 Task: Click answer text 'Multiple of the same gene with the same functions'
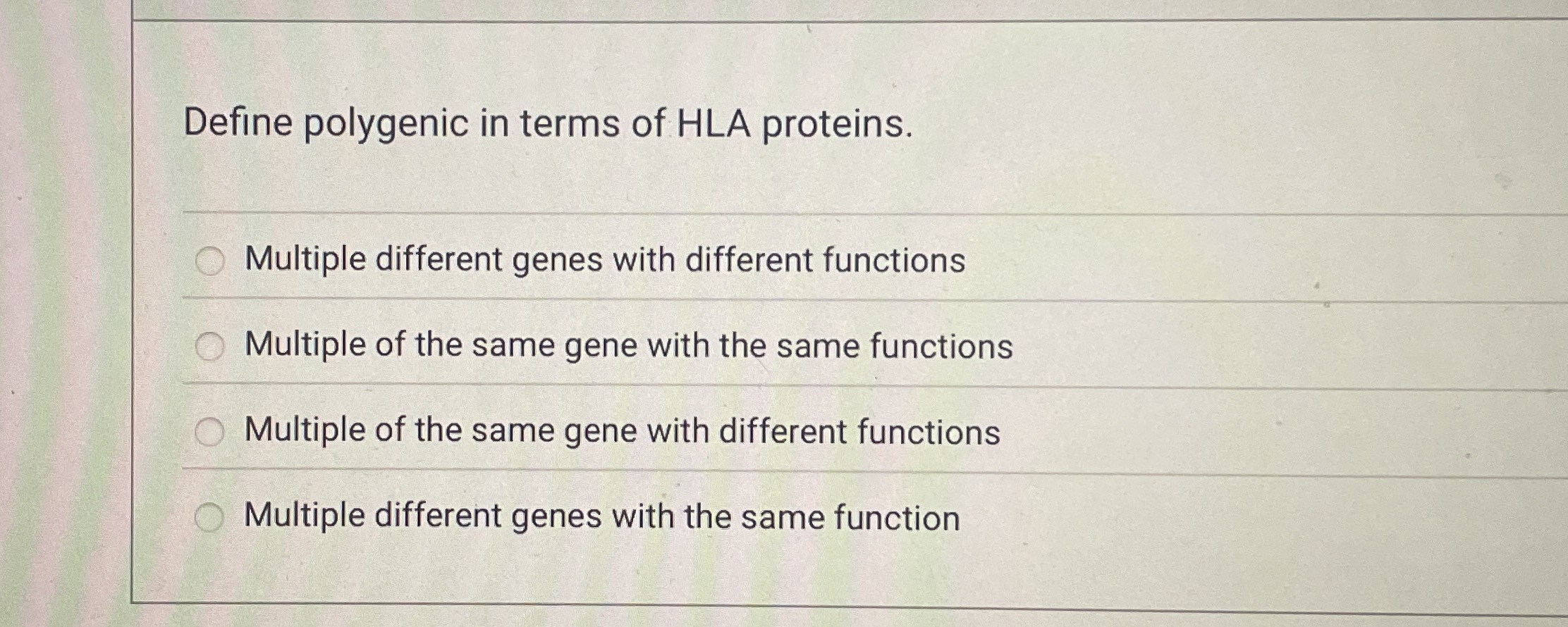click(626, 345)
